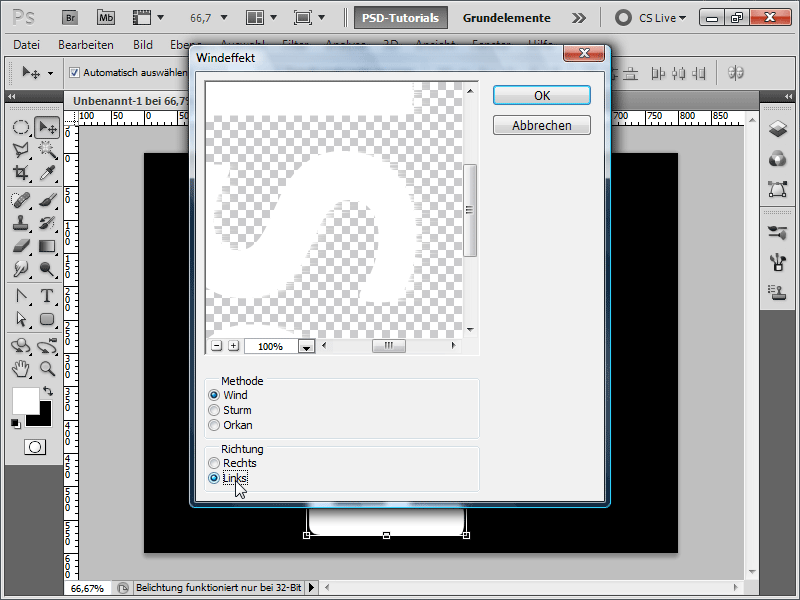
Task: Click the foreground color swatch
Action: [25, 401]
